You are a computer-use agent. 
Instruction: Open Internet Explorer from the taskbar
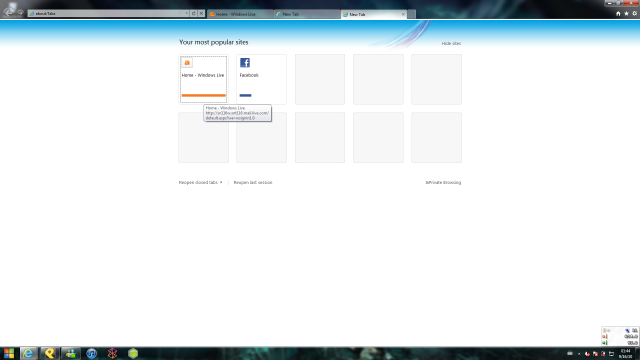point(28,353)
